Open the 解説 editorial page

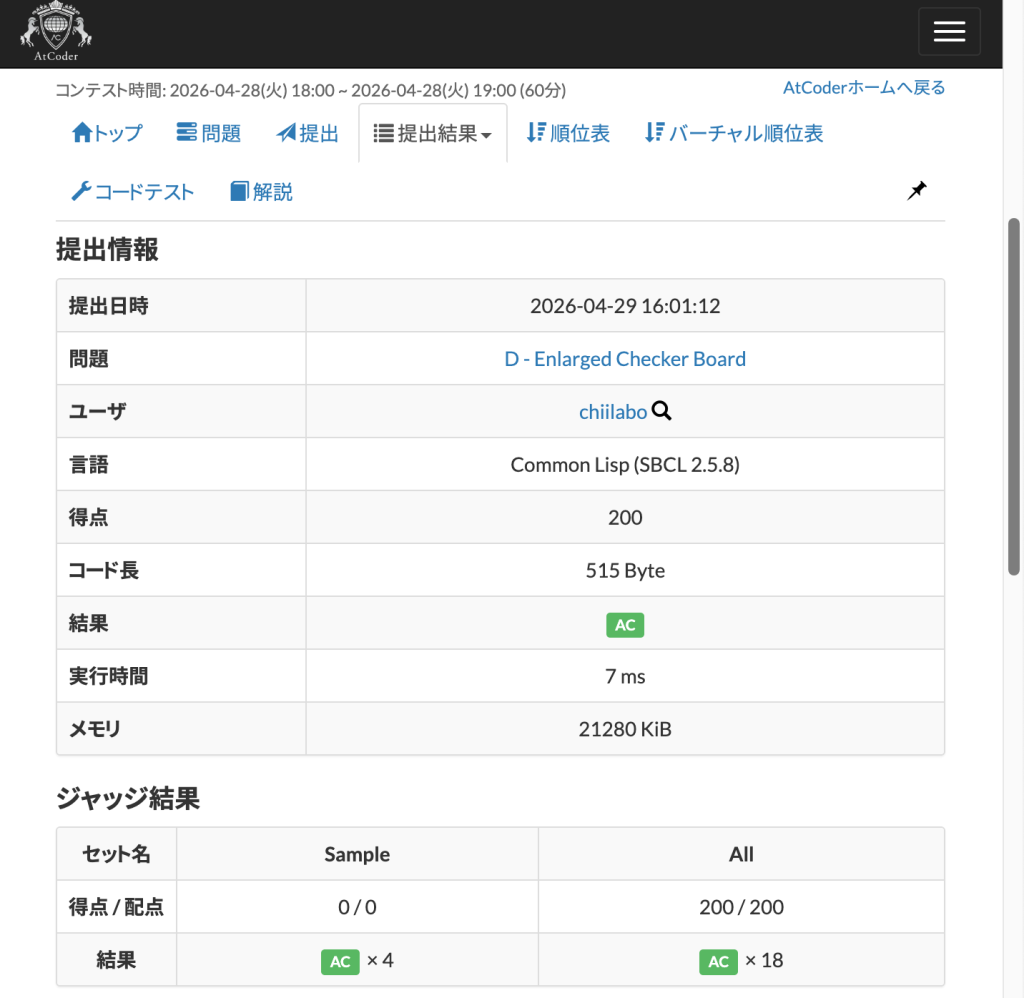point(261,192)
